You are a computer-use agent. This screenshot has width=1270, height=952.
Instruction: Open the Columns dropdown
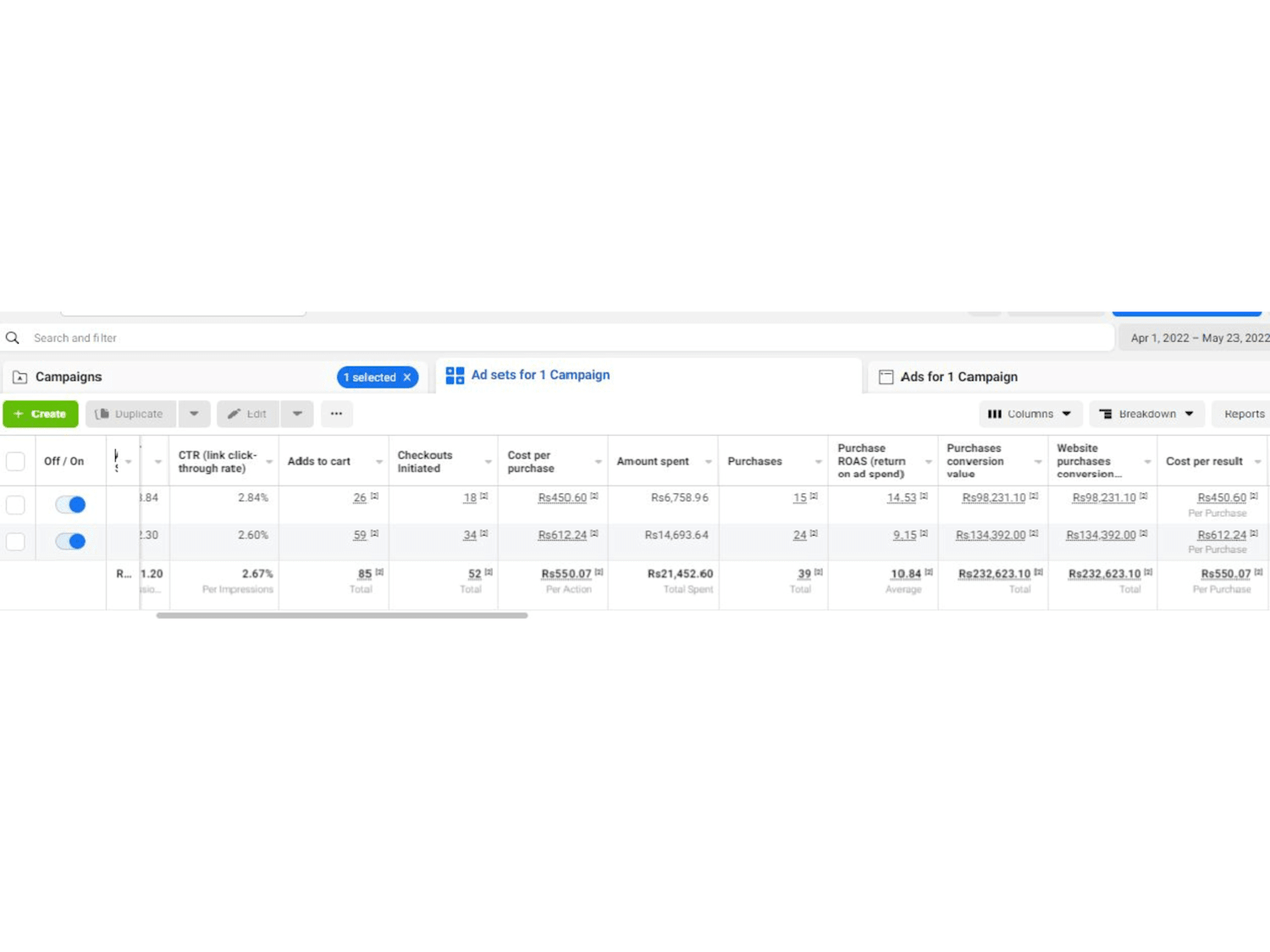pyautogui.click(x=1030, y=414)
